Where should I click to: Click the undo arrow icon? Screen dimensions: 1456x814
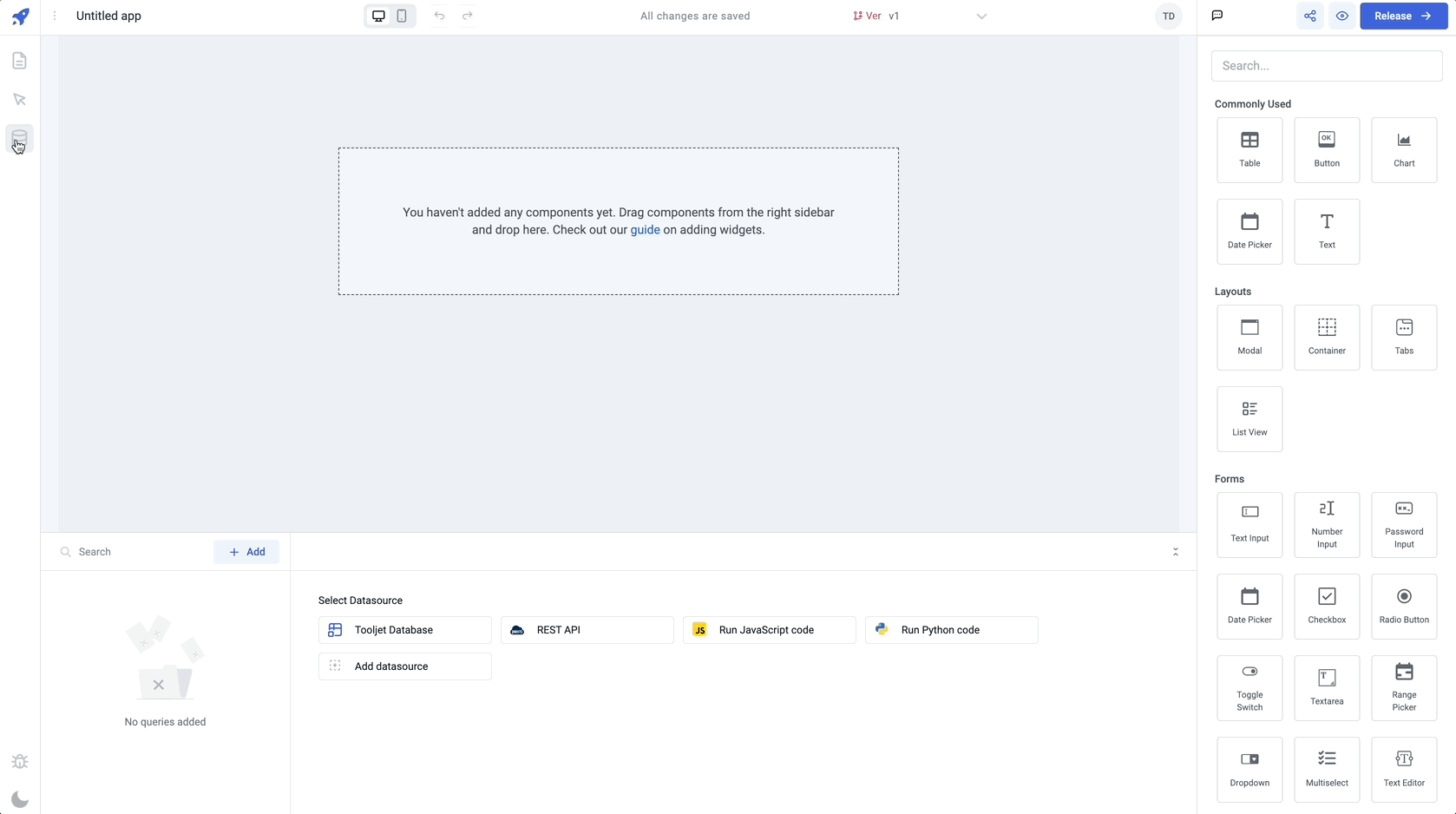click(x=439, y=16)
